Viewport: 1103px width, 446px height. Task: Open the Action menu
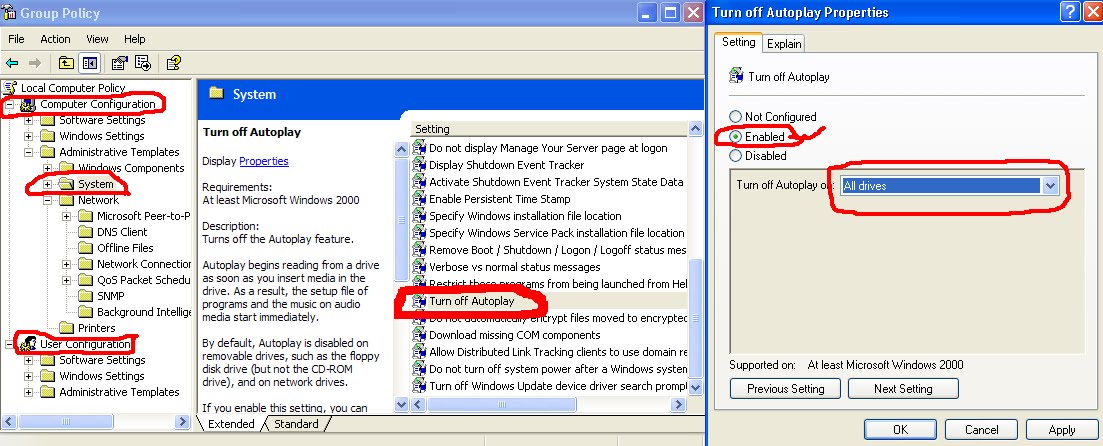coord(55,39)
